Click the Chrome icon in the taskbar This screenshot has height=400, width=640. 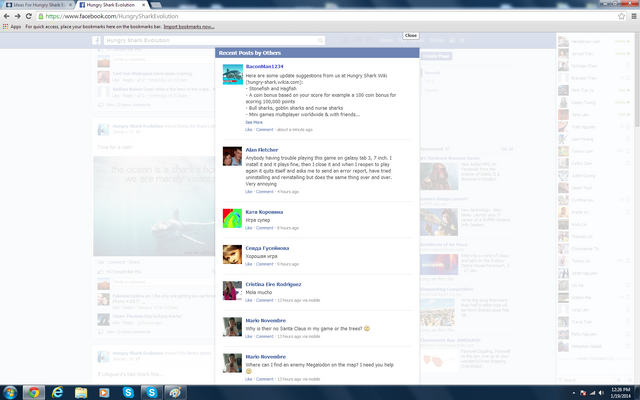[33, 393]
